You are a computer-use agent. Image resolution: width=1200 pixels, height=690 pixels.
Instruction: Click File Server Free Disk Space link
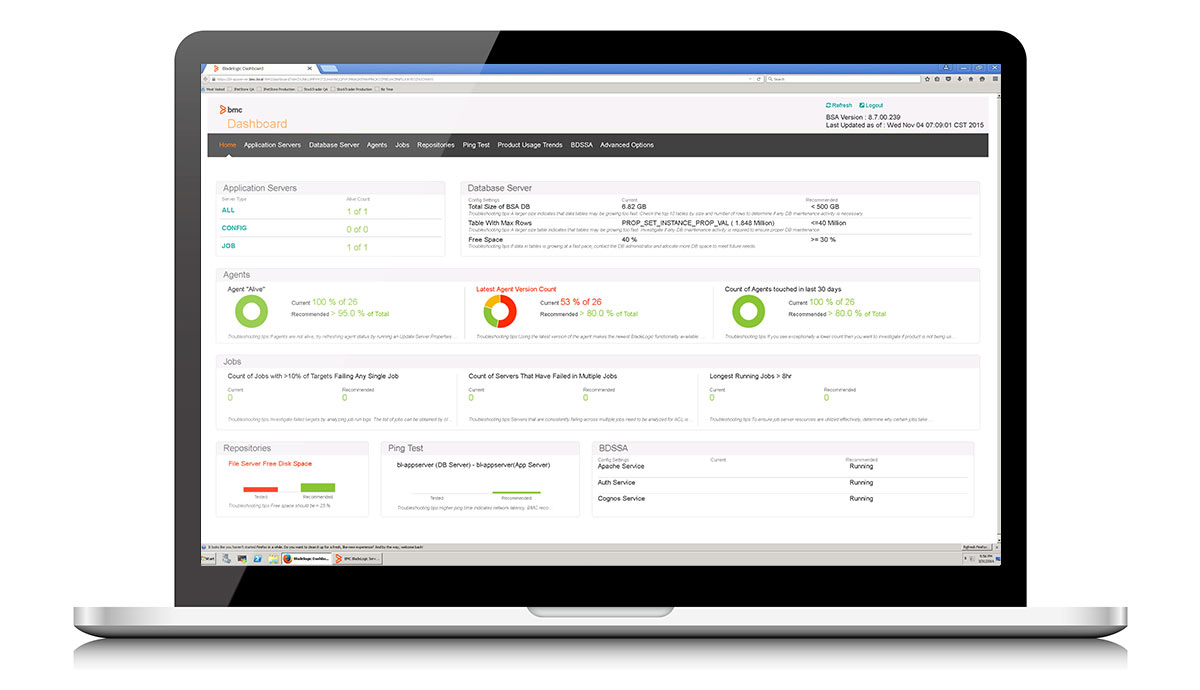coord(270,464)
